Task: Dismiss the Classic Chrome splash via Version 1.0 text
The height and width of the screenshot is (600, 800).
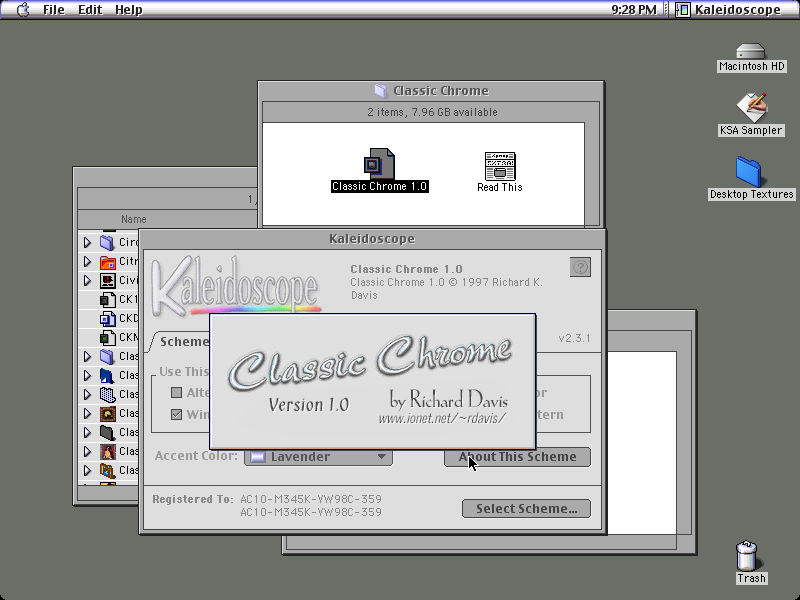Action: (x=309, y=405)
